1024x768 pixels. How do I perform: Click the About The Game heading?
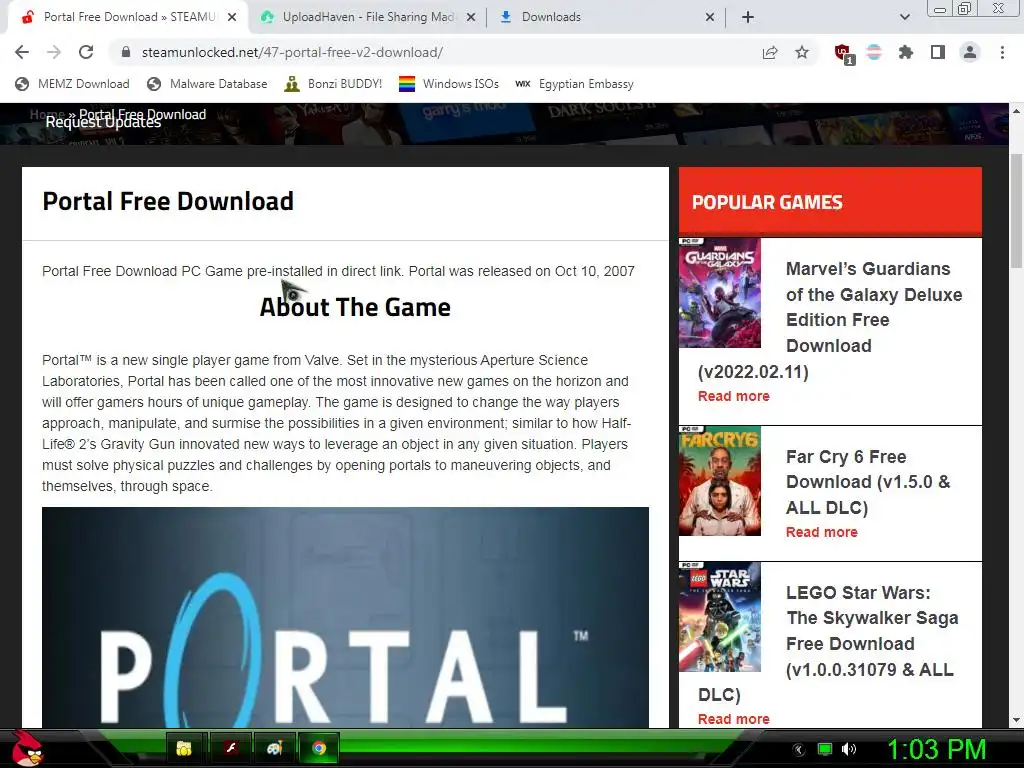355,308
